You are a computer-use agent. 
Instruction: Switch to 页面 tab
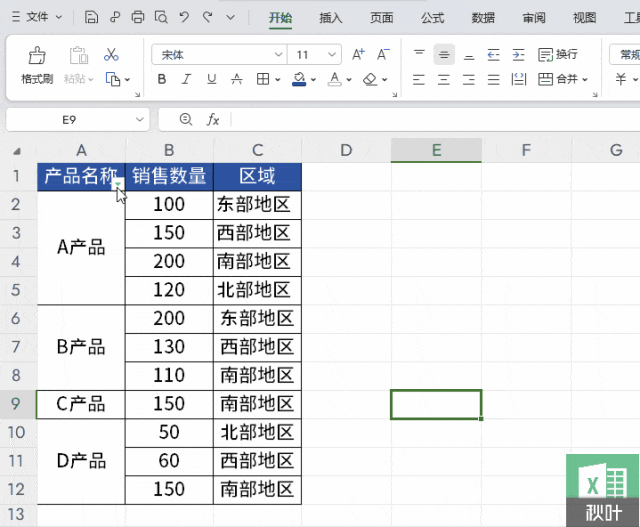coord(382,18)
